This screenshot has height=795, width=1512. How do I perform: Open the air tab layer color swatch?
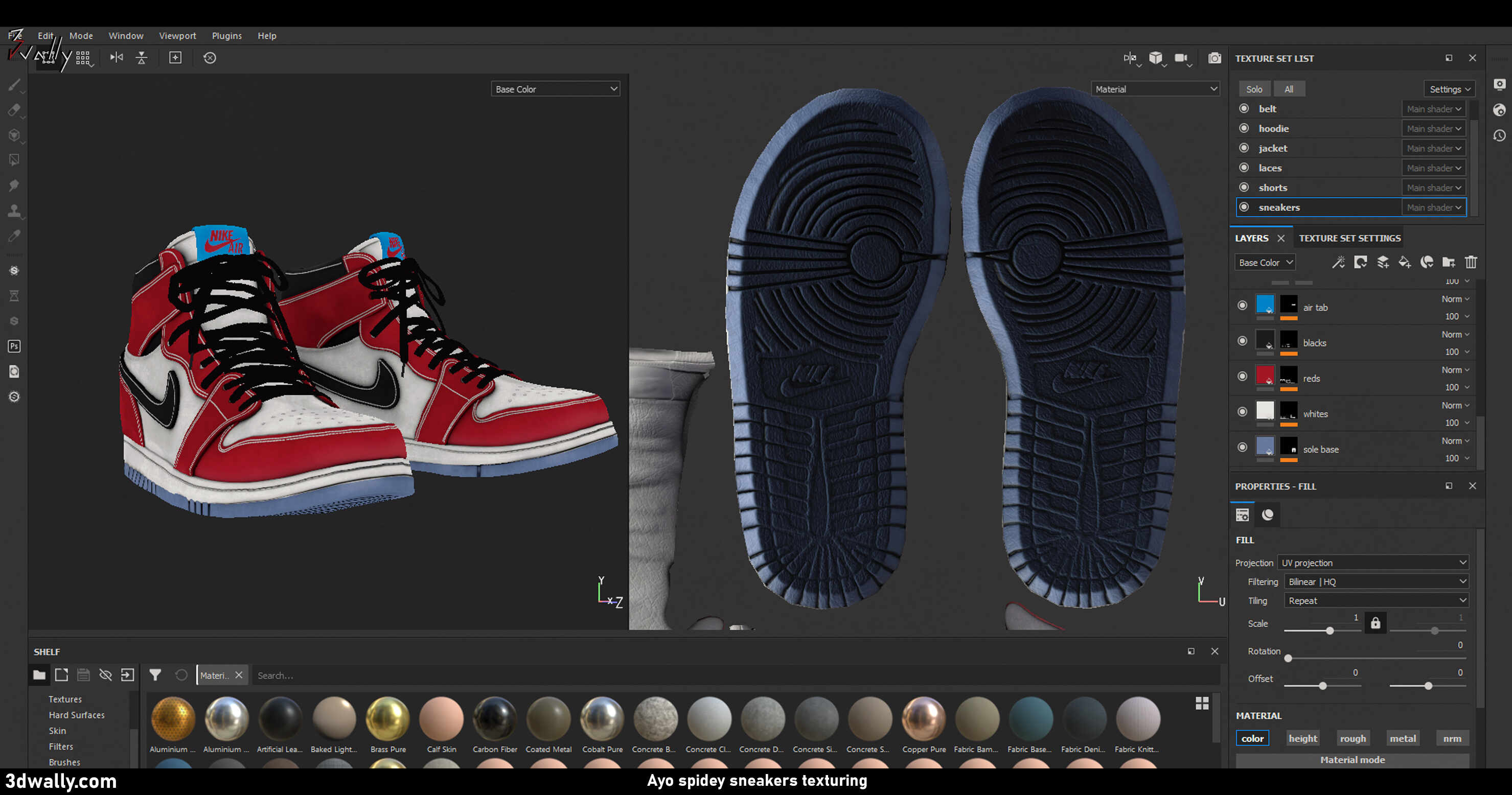click(1266, 305)
